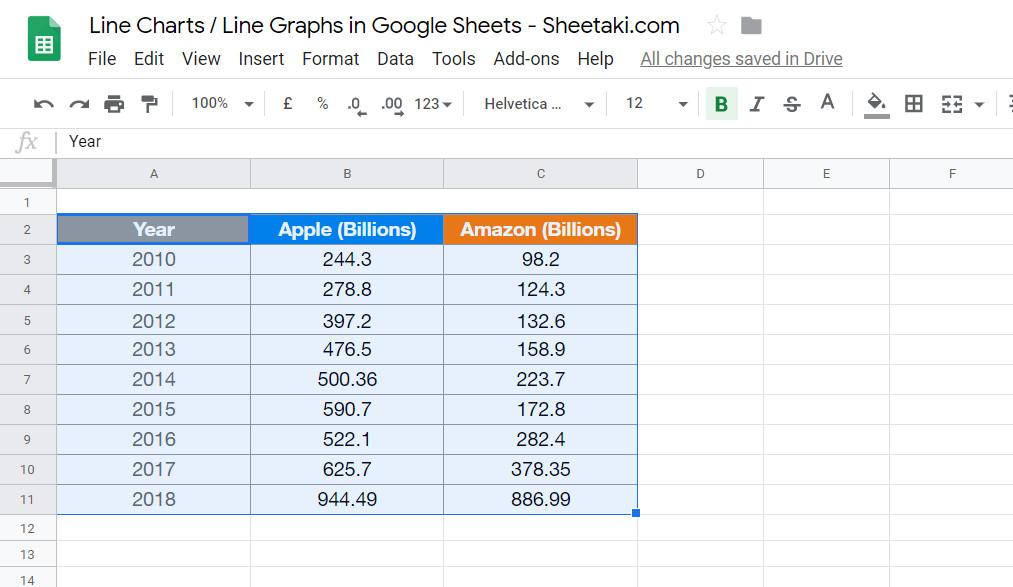Open the Insert menu
Screen dimensions: 1013x587
[261, 59]
